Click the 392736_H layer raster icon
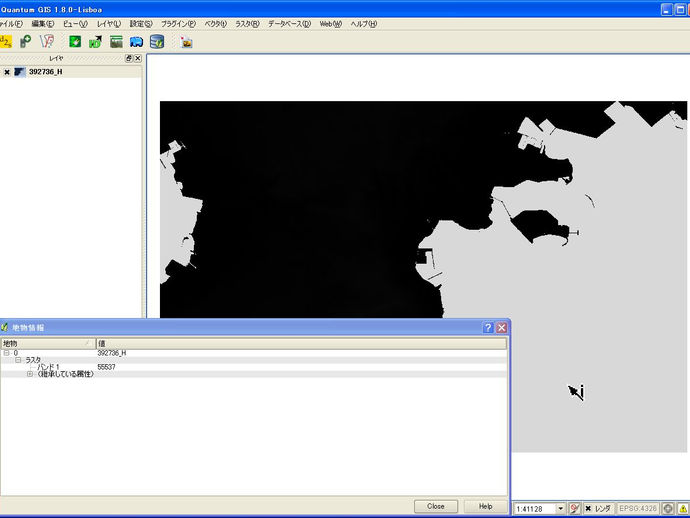The image size is (690, 518). 20,72
